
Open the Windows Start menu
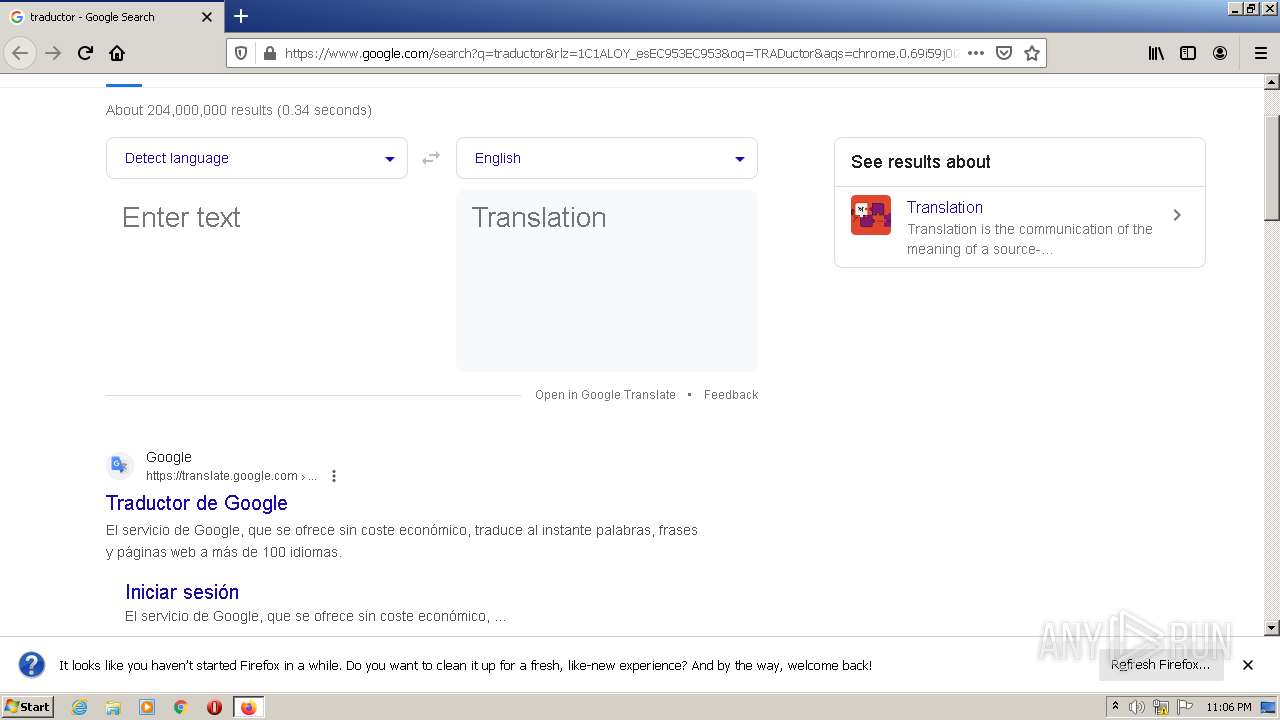coord(28,707)
